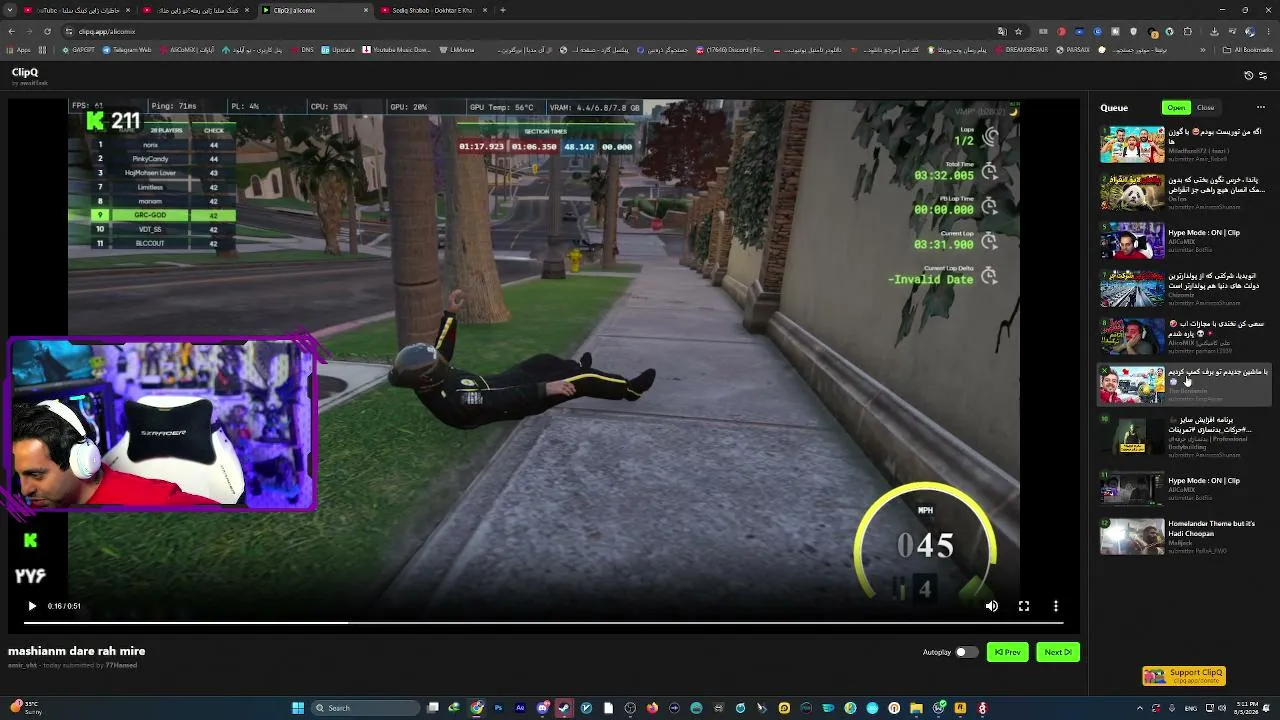Open File Explorer from the taskbar

[916, 708]
